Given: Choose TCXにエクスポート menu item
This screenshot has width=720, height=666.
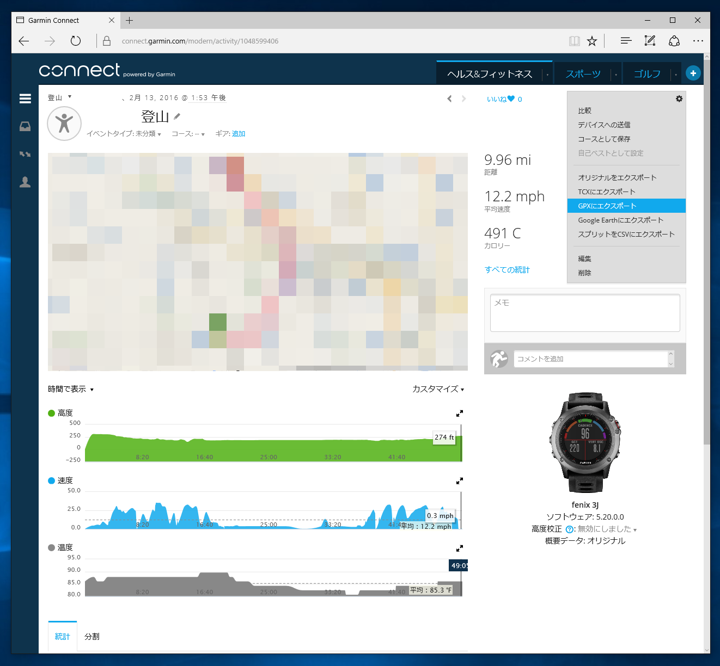Looking at the screenshot, I should (x=626, y=192).
